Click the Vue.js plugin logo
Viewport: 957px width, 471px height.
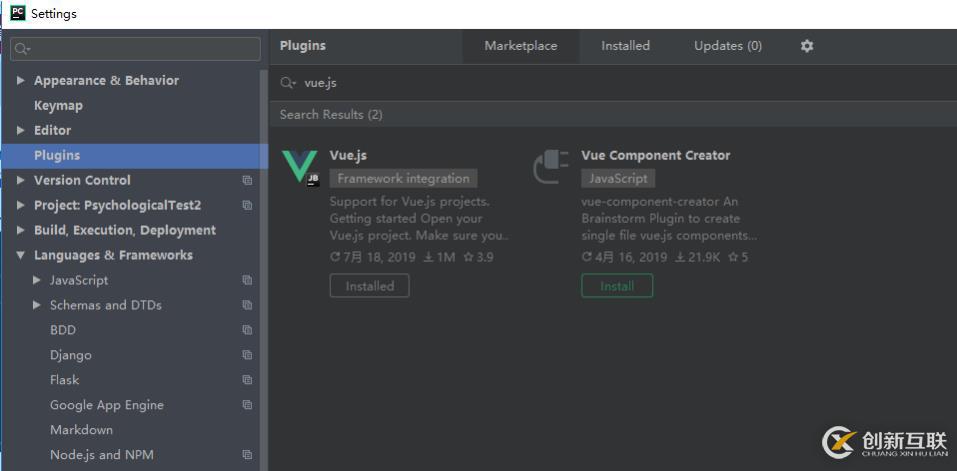click(300, 167)
